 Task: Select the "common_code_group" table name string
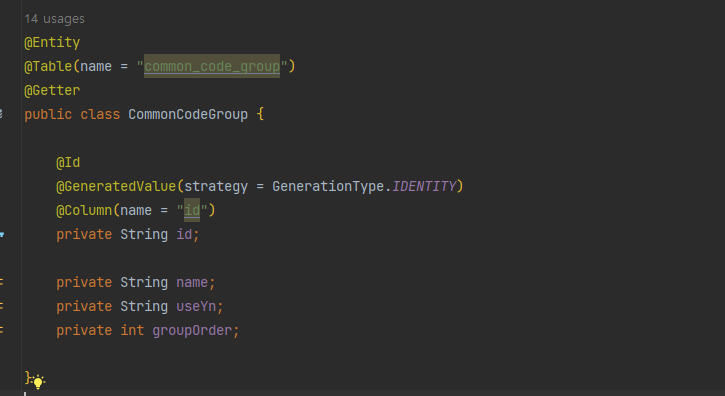(x=212, y=67)
